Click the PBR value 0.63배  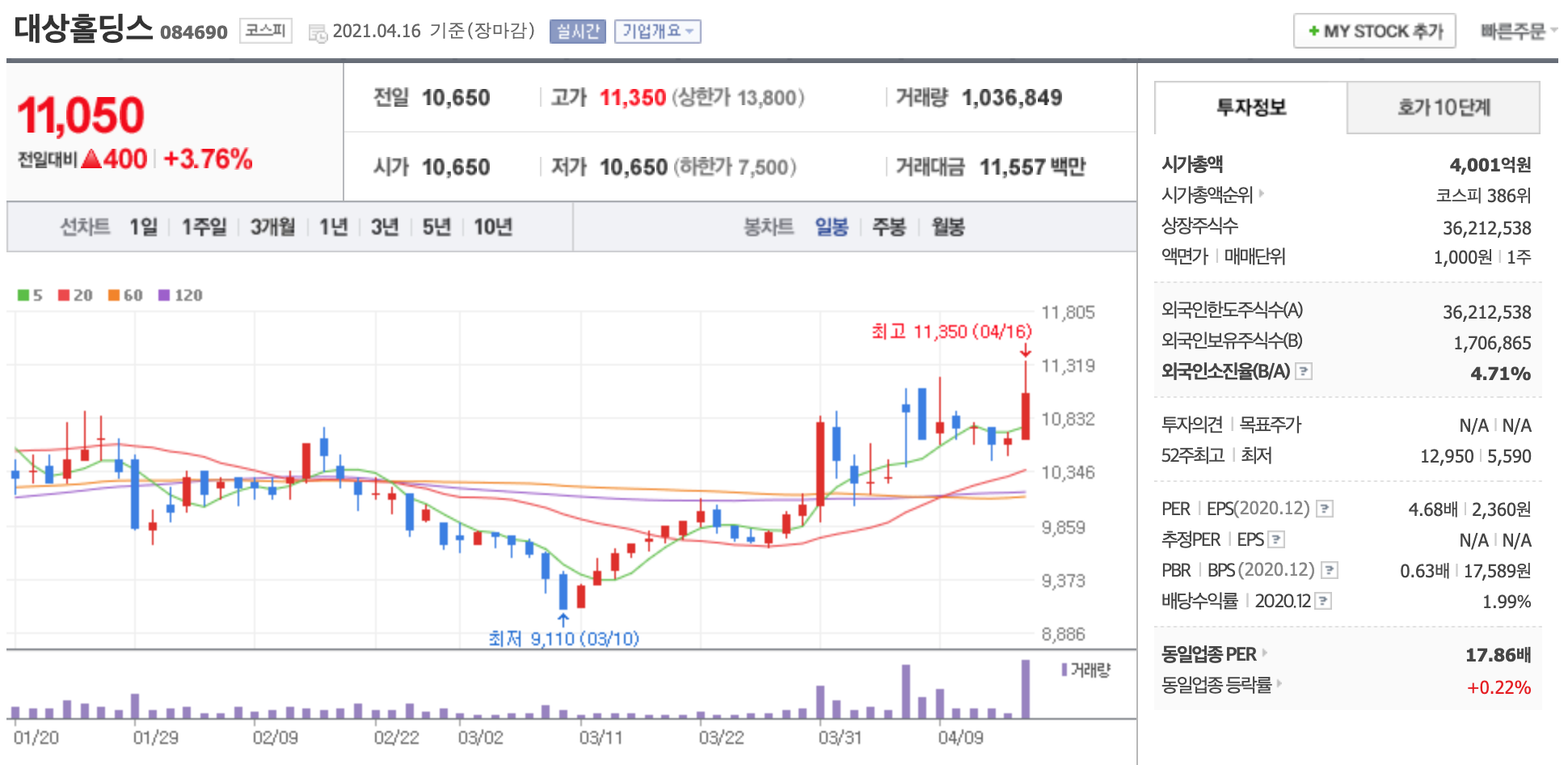tap(1425, 571)
